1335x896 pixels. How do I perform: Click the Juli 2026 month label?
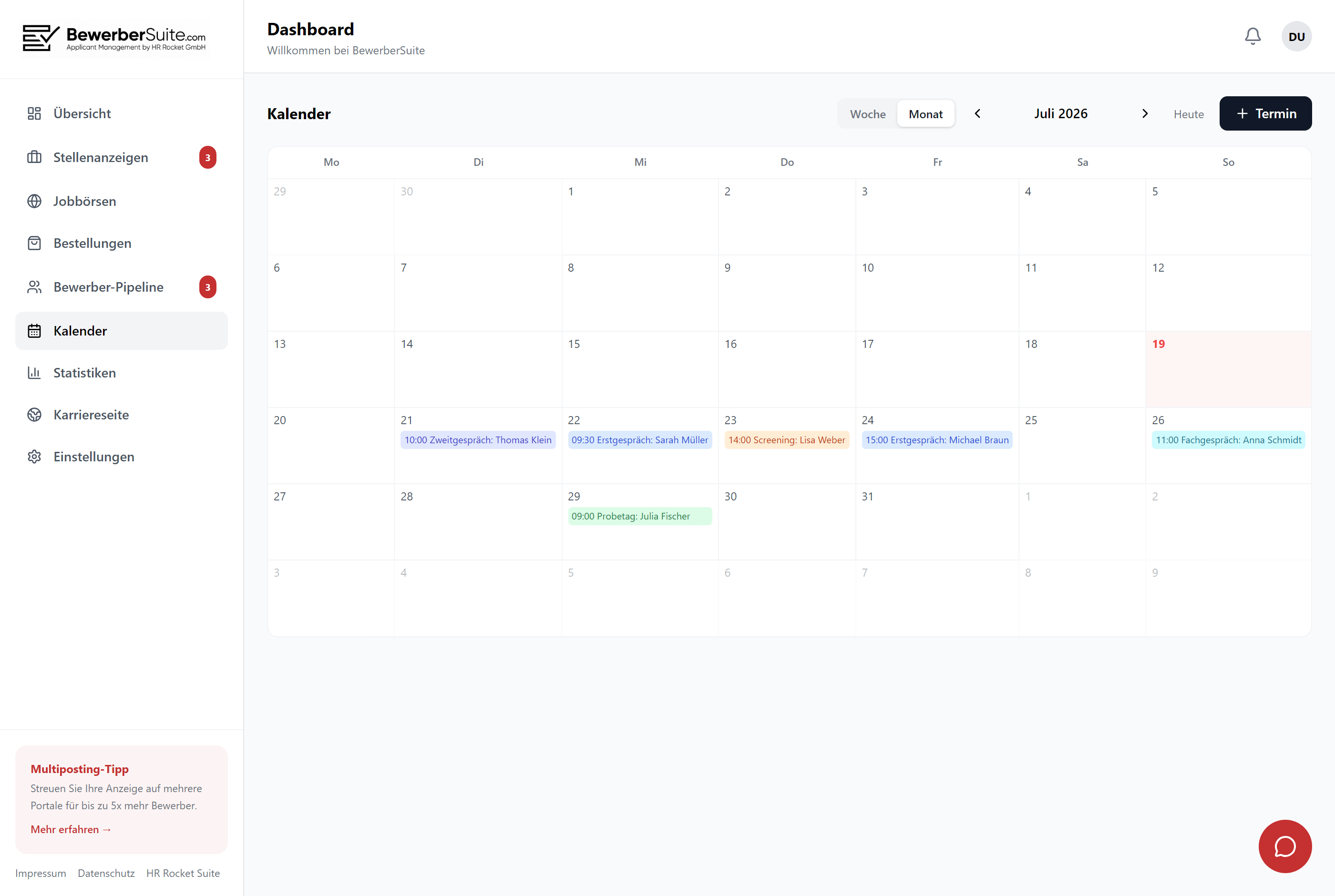[1061, 113]
